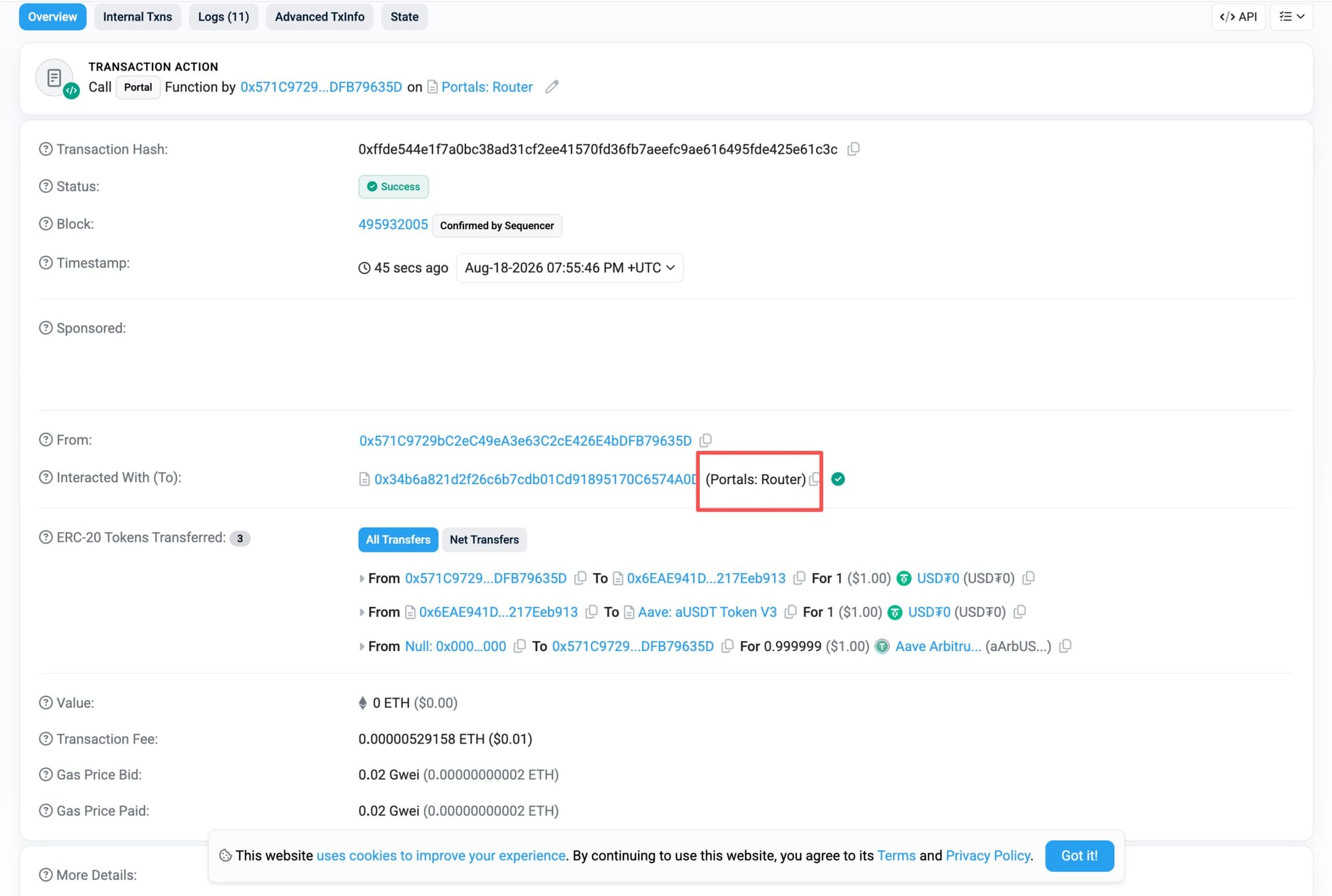Image resolution: width=1332 pixels, height=896 pixels.
Task: Open the Terms link in cookie banner
Action: (x=896, y=856)
